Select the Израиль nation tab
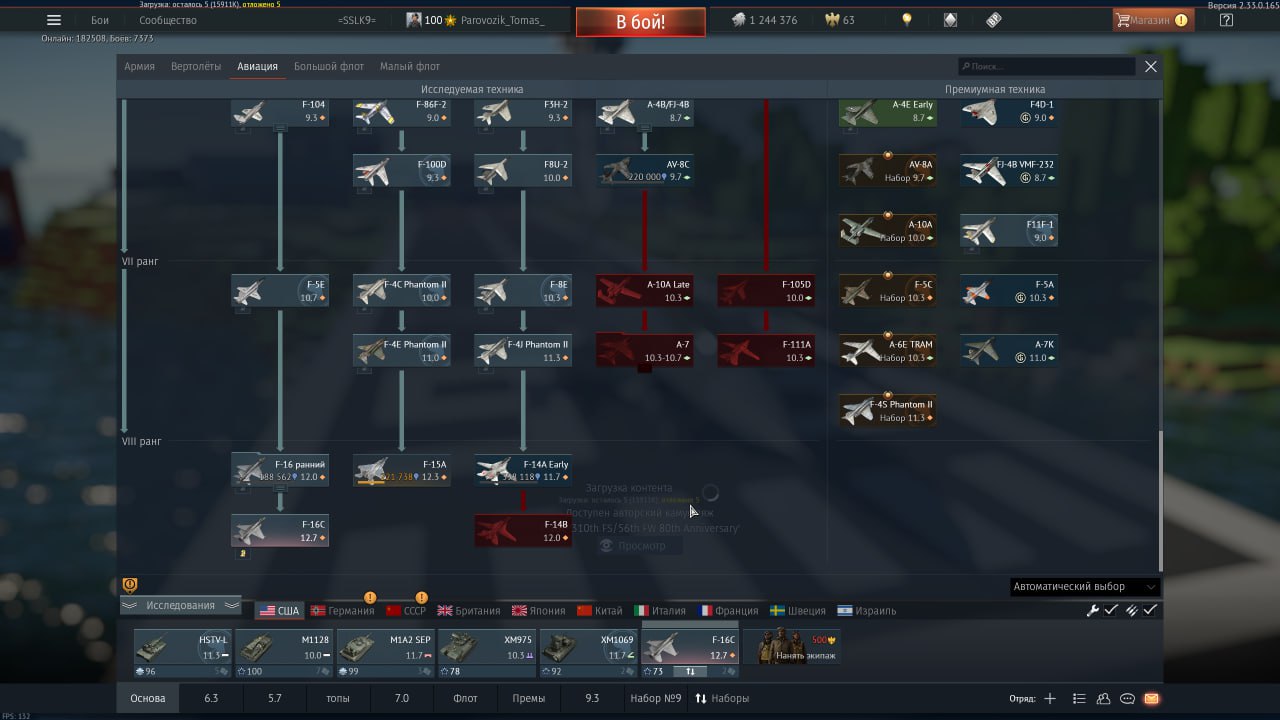This screenshot has width=1280, height=720. point(866,611)
